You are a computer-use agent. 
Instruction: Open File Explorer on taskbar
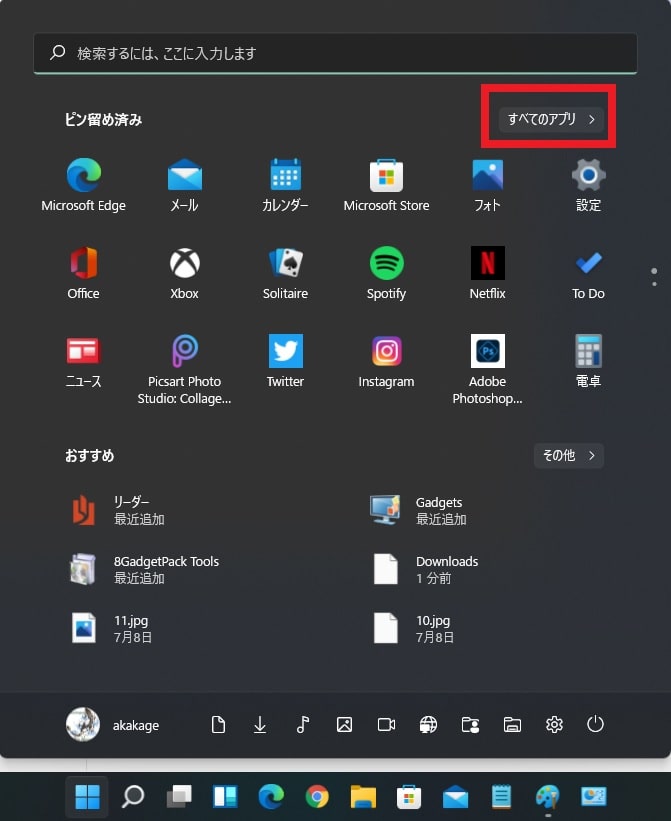363,797
